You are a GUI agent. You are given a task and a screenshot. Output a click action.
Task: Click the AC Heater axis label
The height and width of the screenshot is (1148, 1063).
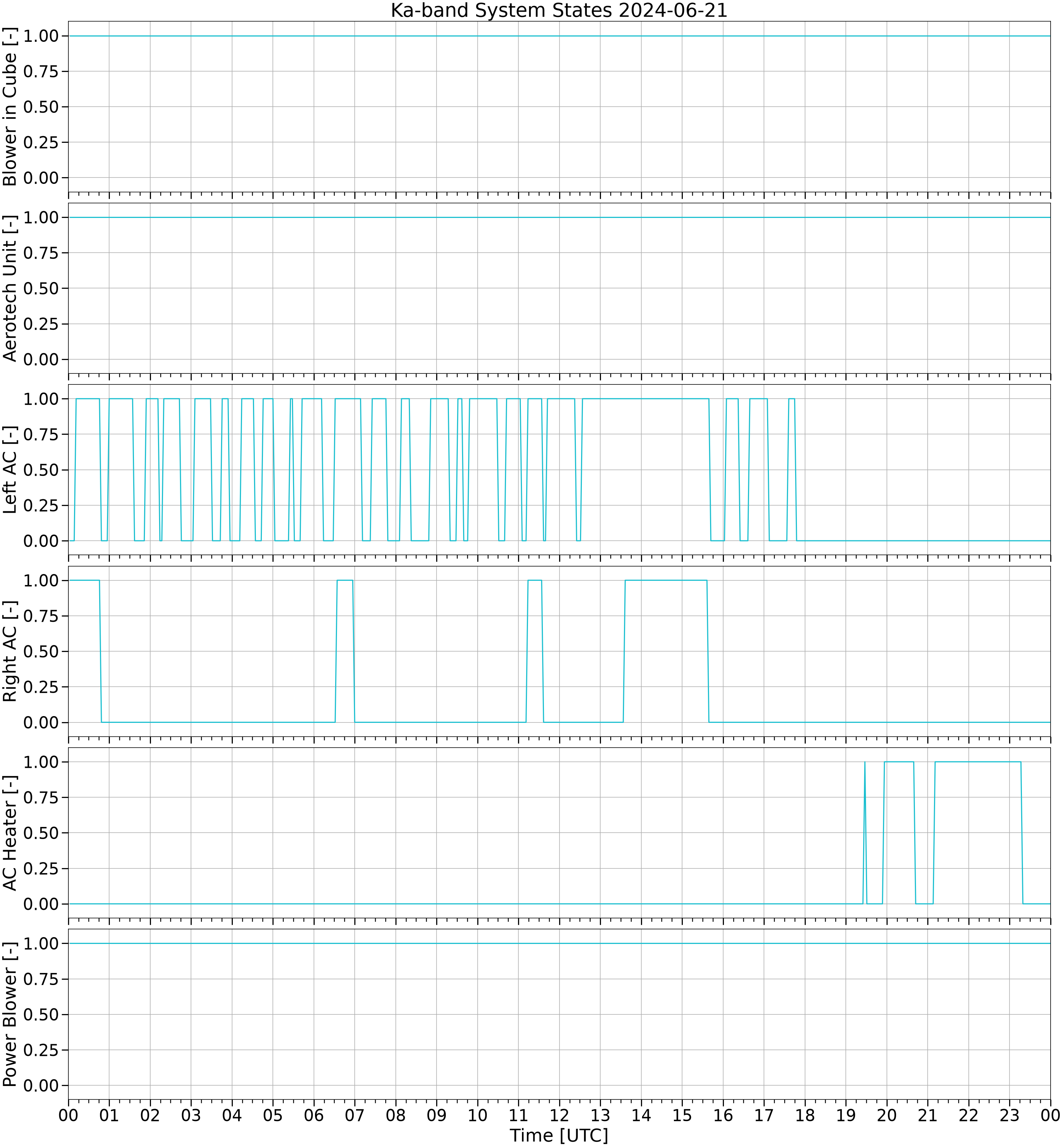coord(10,832)
